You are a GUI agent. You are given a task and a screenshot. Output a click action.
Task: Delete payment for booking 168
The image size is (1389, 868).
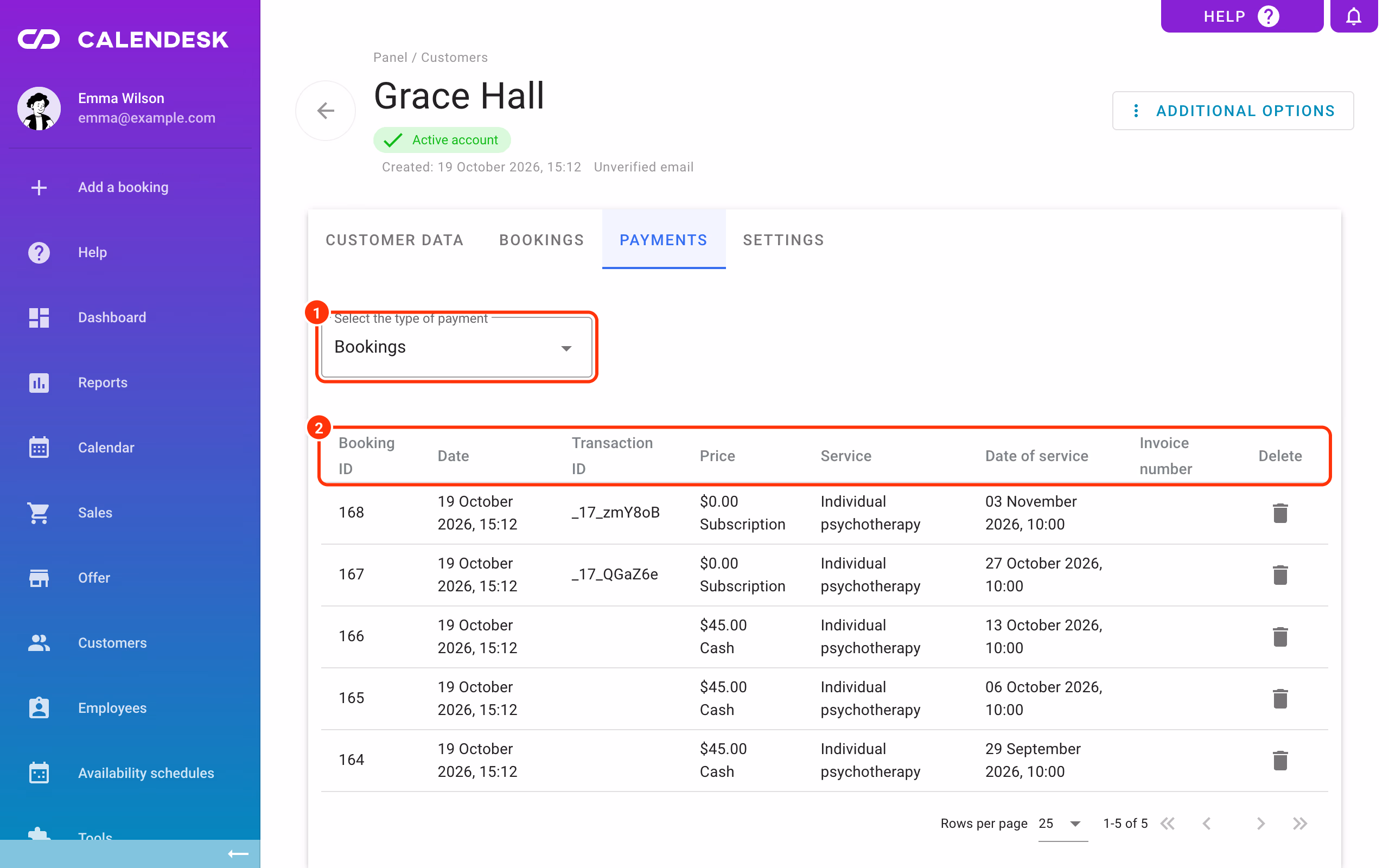pos(1280,513)
